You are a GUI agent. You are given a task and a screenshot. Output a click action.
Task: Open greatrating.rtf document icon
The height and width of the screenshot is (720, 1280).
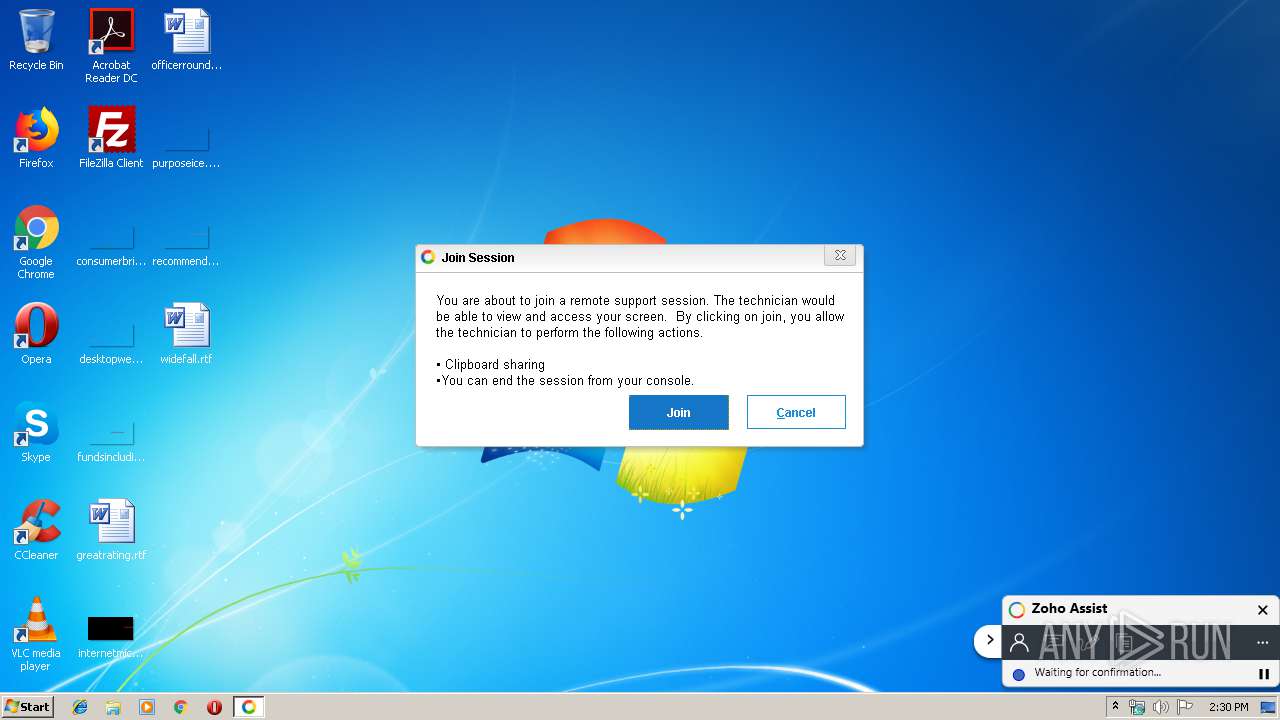111,530
